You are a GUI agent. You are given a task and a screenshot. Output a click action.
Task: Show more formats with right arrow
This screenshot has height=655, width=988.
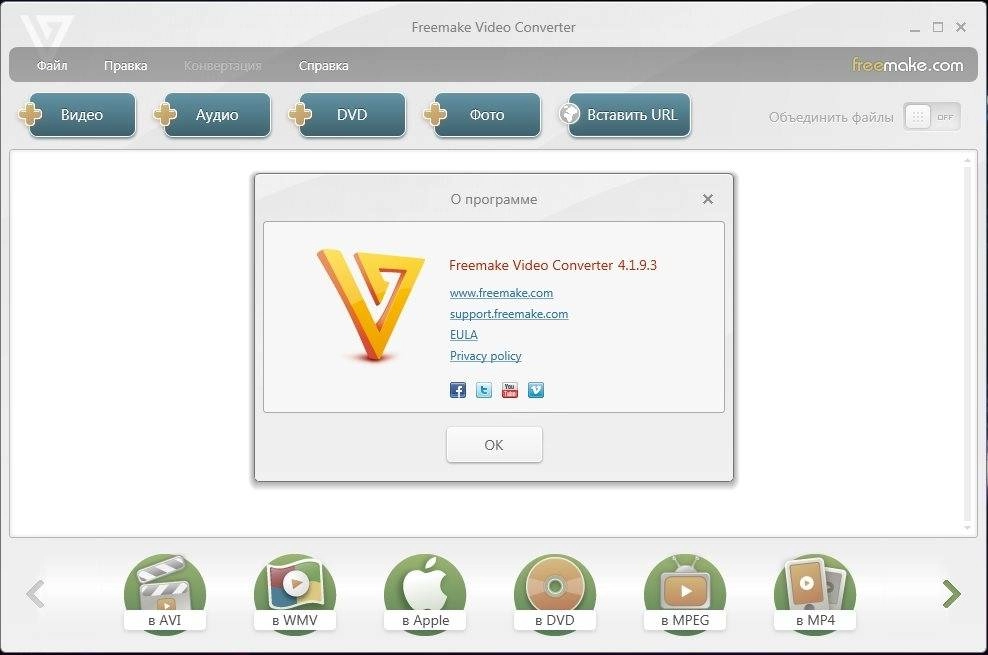point(951,594)
